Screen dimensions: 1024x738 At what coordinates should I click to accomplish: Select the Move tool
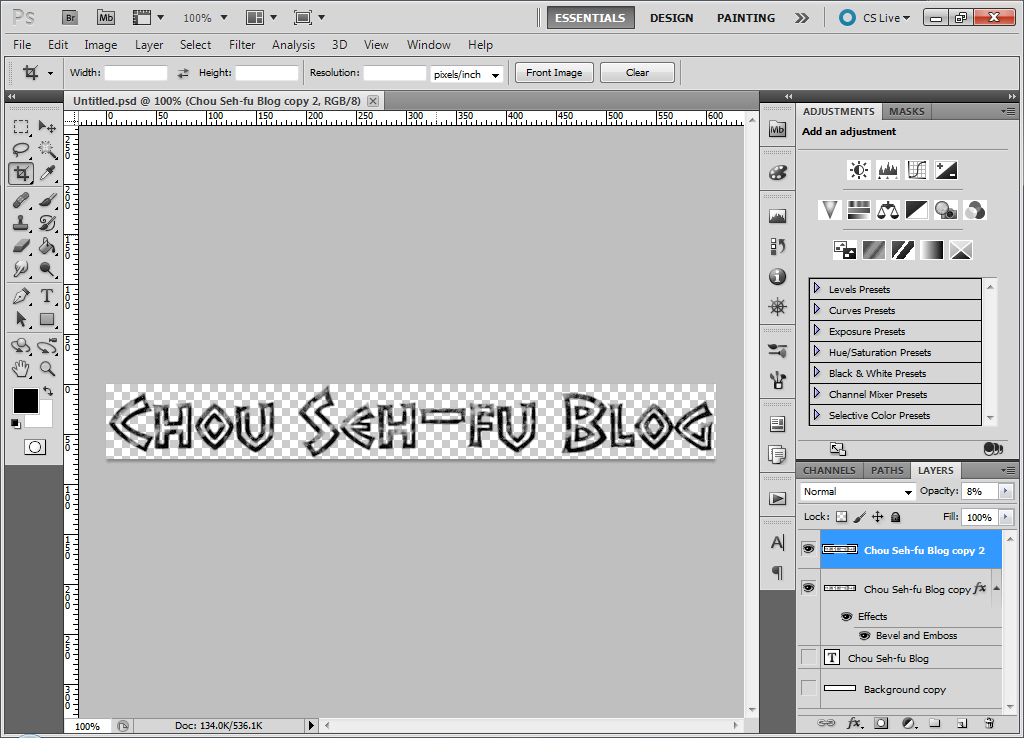(x=47, y=127)
